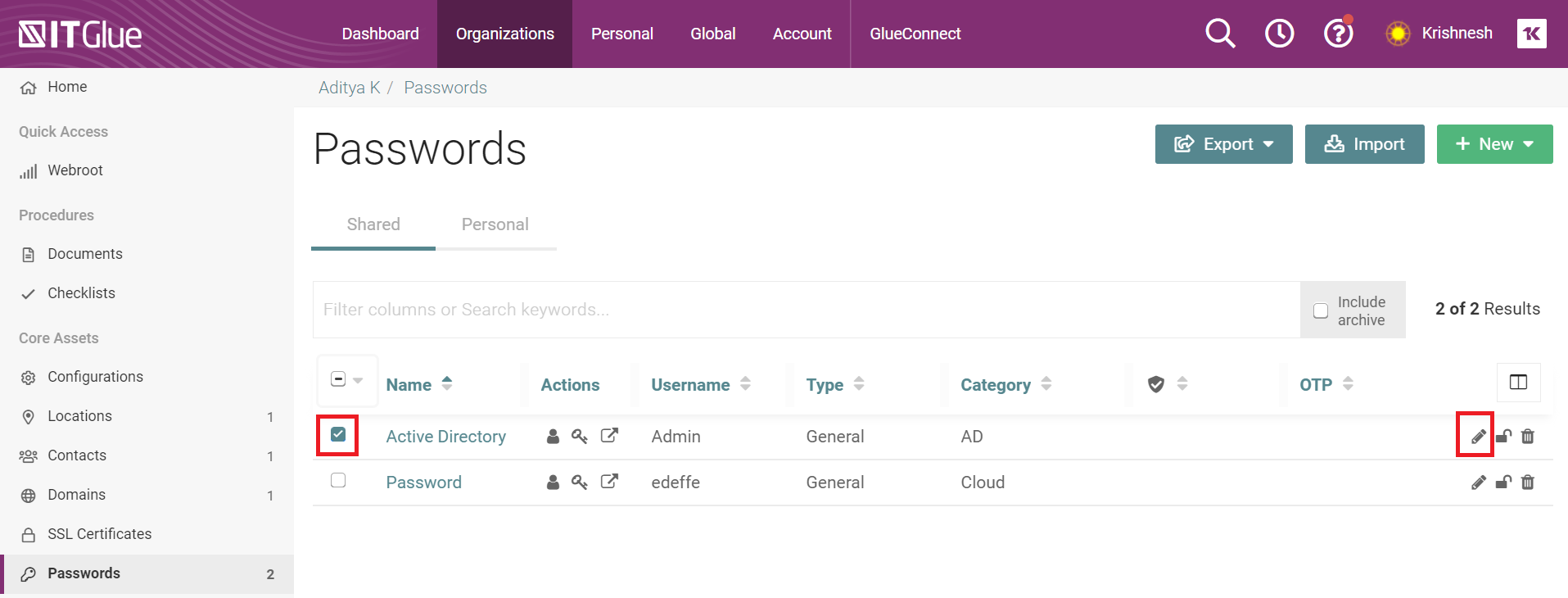Viewport: 1568px width, 598px height.
Task: Click key icon for Active Directory row
Action: 579,437
